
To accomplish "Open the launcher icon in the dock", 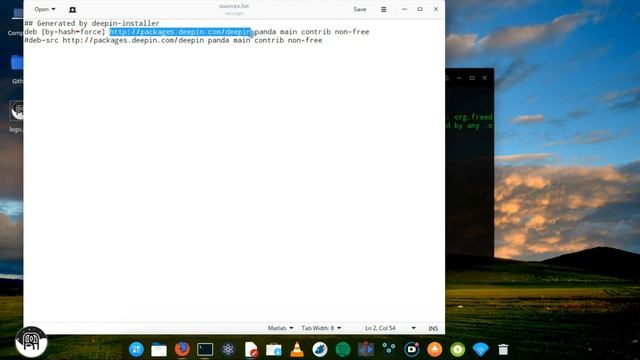I will coord(136,349).
